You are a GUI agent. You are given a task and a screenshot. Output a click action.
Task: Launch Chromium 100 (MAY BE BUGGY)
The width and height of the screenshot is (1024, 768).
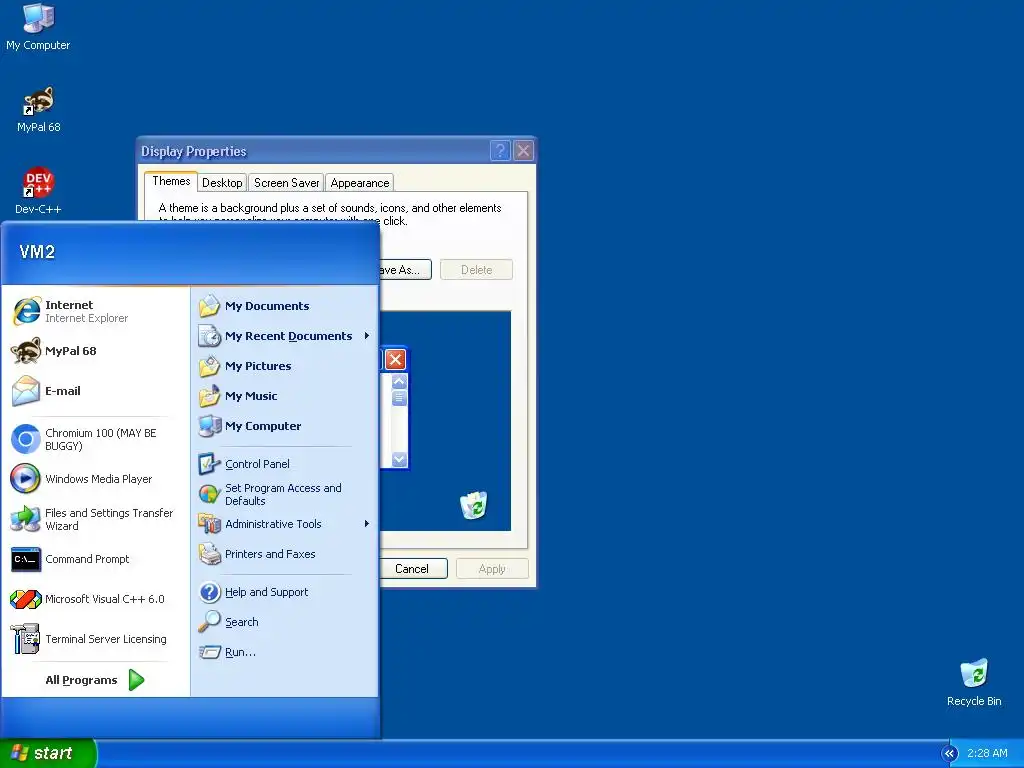[x=95, y=440]
